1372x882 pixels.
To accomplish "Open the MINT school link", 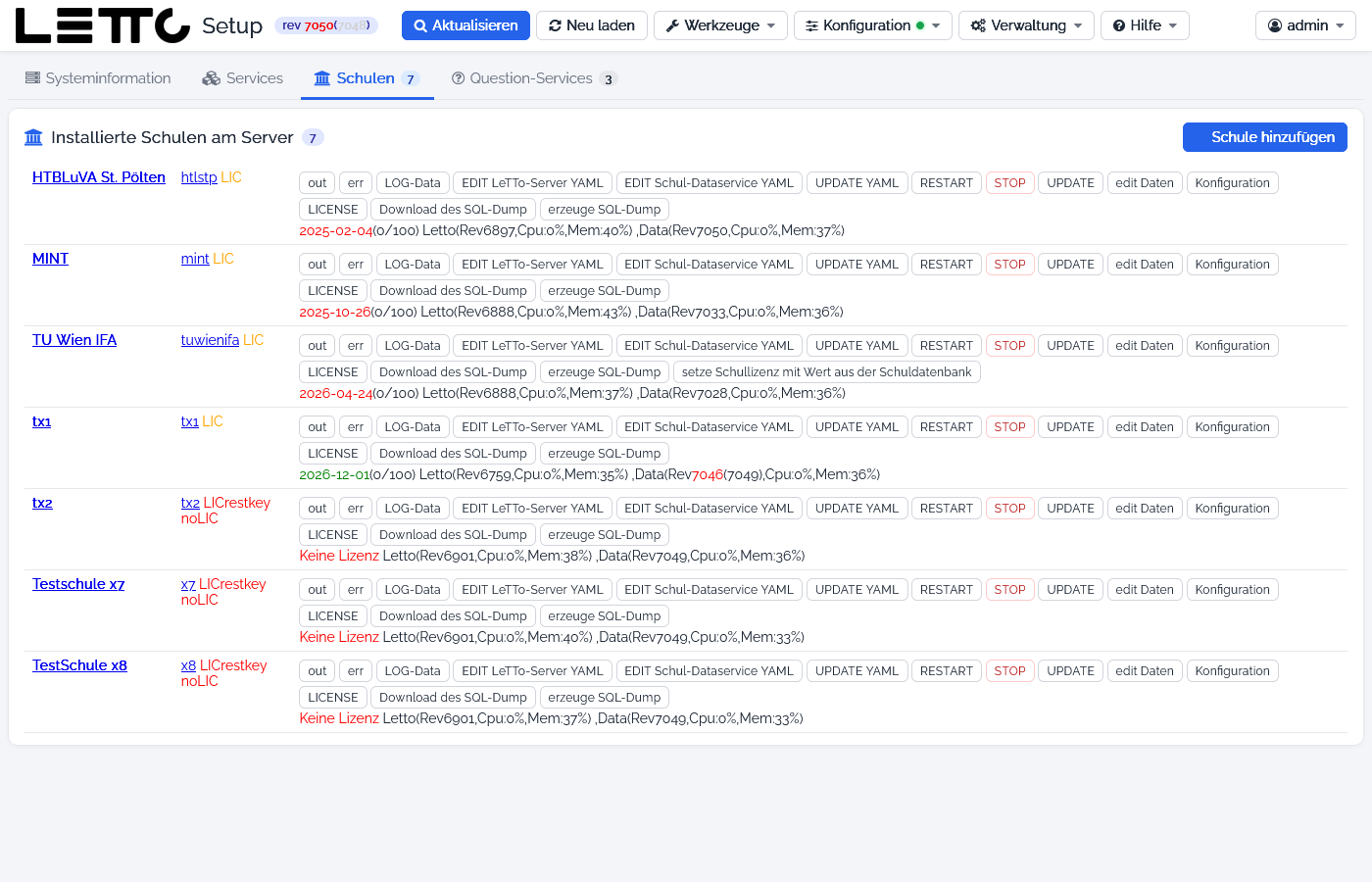I will [50, 259].
